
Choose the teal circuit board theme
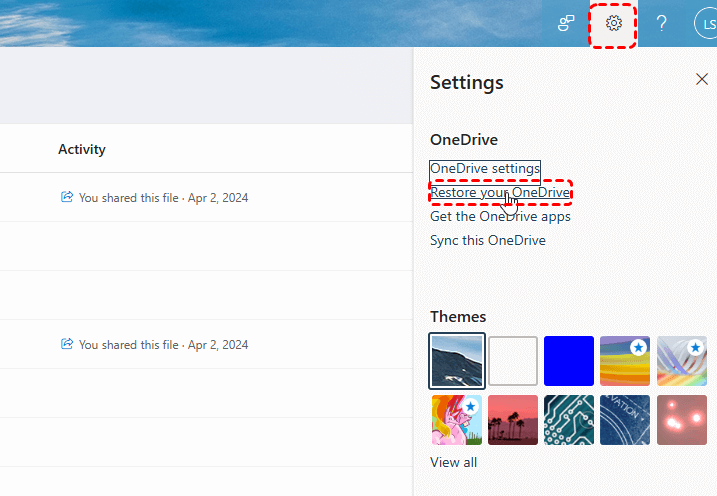tap(569, 420)
